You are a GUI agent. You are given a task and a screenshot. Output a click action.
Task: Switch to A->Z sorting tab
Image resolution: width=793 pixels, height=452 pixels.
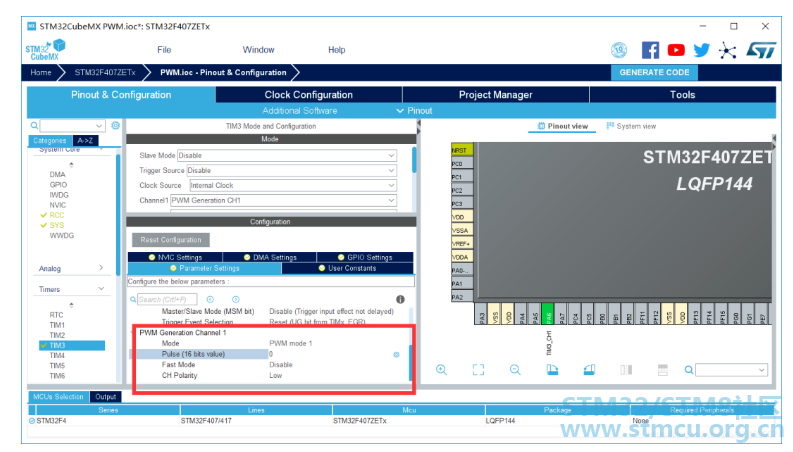click(85, 141)
